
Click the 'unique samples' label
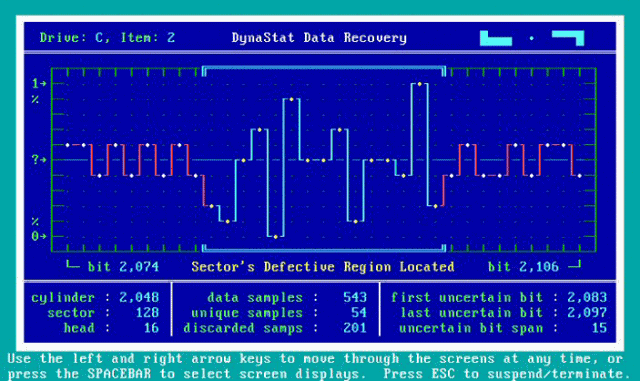pyautogui.click(x=247, y=313)
